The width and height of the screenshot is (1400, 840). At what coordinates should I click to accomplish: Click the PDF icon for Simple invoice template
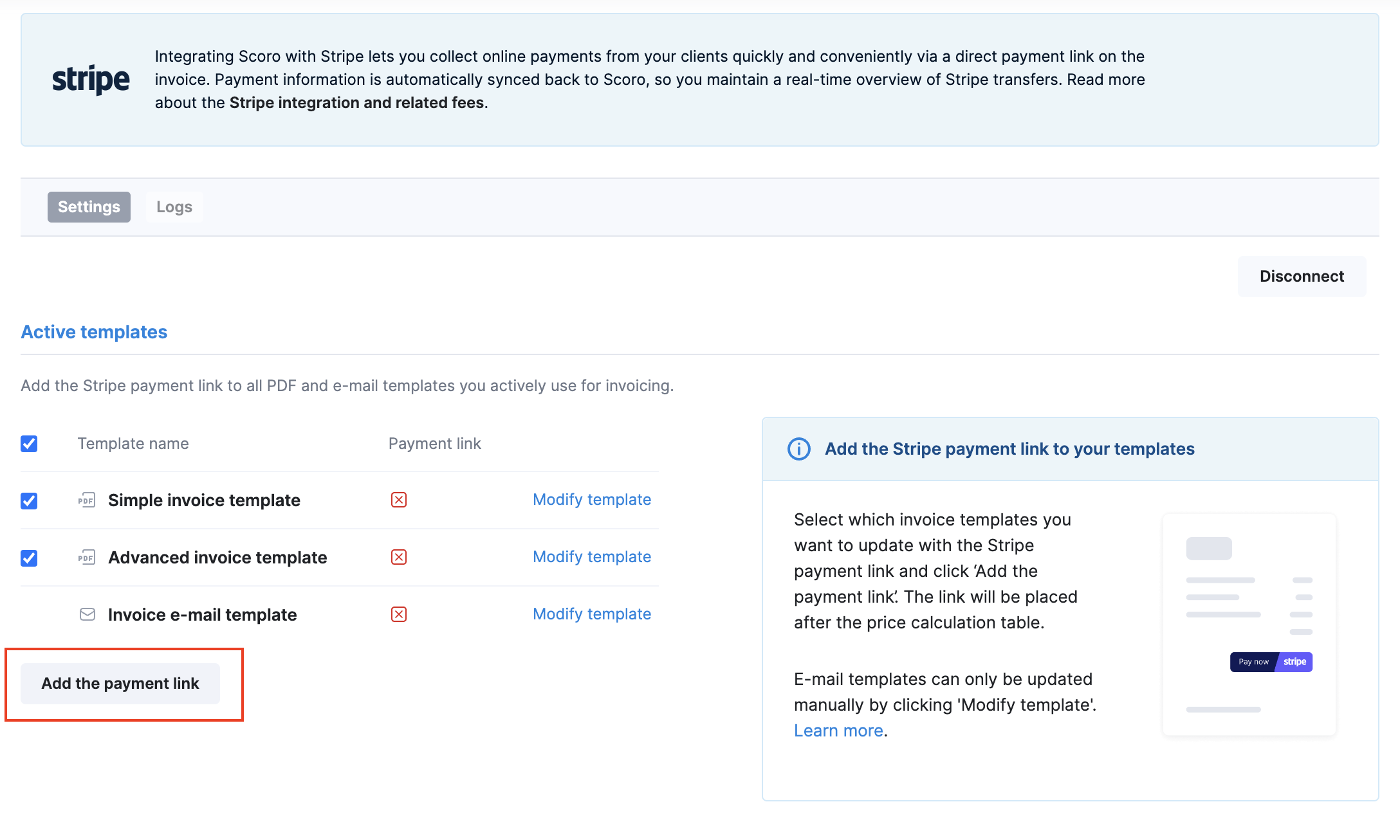[x=87, y=500]
